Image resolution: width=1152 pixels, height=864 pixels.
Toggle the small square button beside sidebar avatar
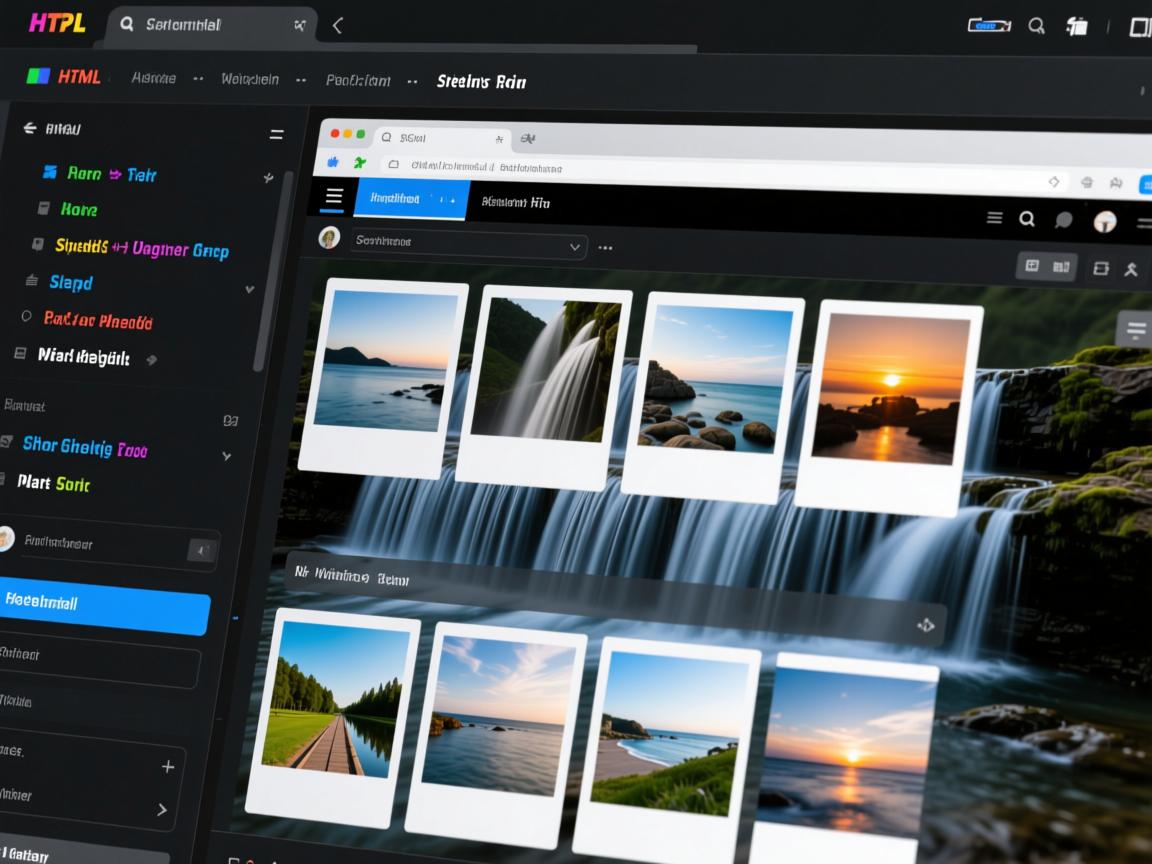(x=202, y=550)
